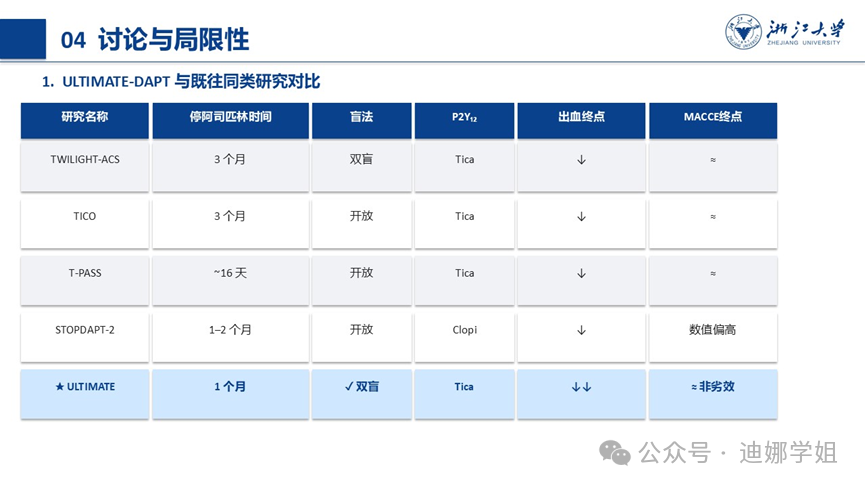Select the 停阿司匹林时间 column header

(x=231, y=120)
